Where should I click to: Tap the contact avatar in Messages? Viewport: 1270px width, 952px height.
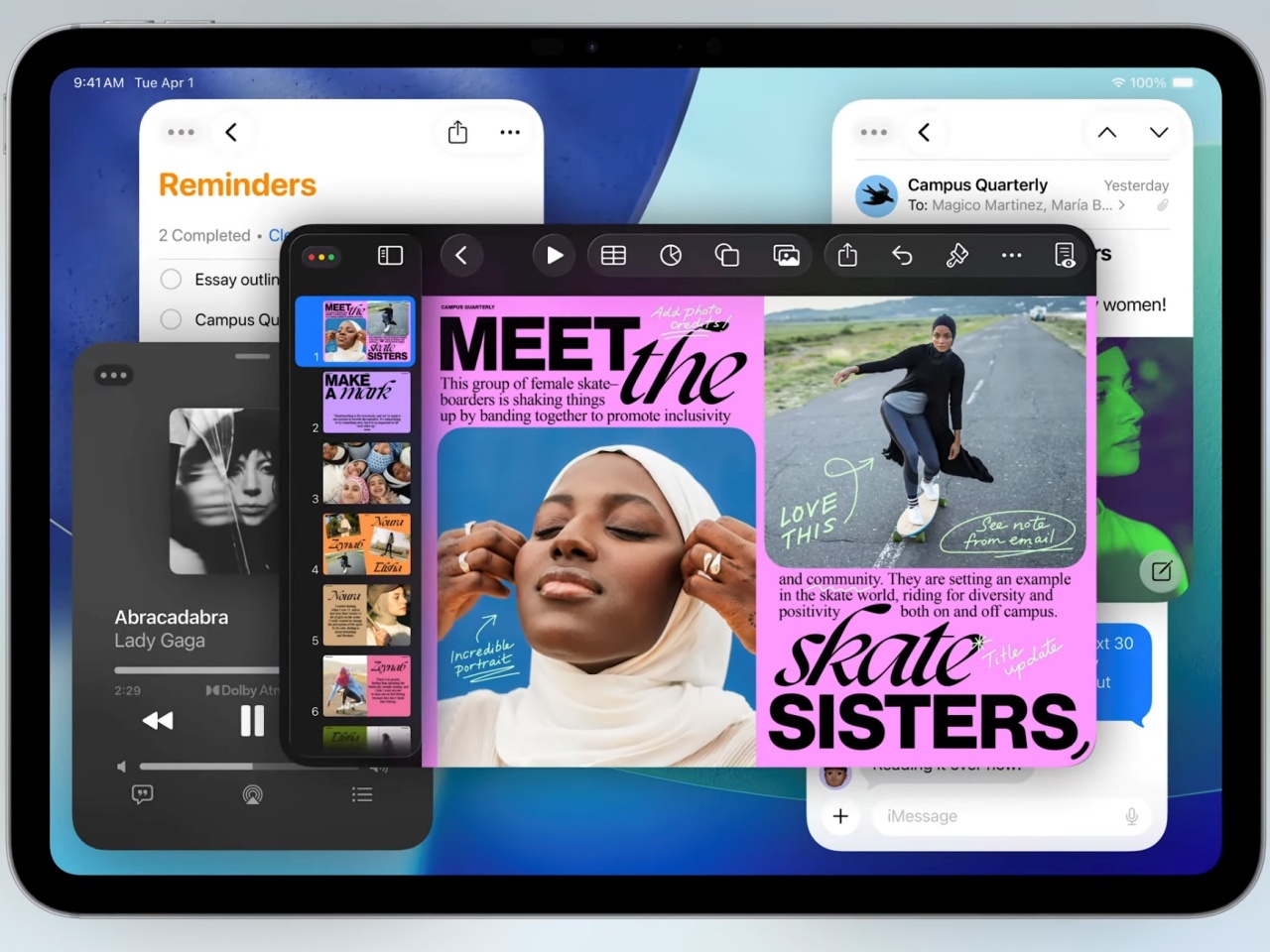click(x=836, y=776)
